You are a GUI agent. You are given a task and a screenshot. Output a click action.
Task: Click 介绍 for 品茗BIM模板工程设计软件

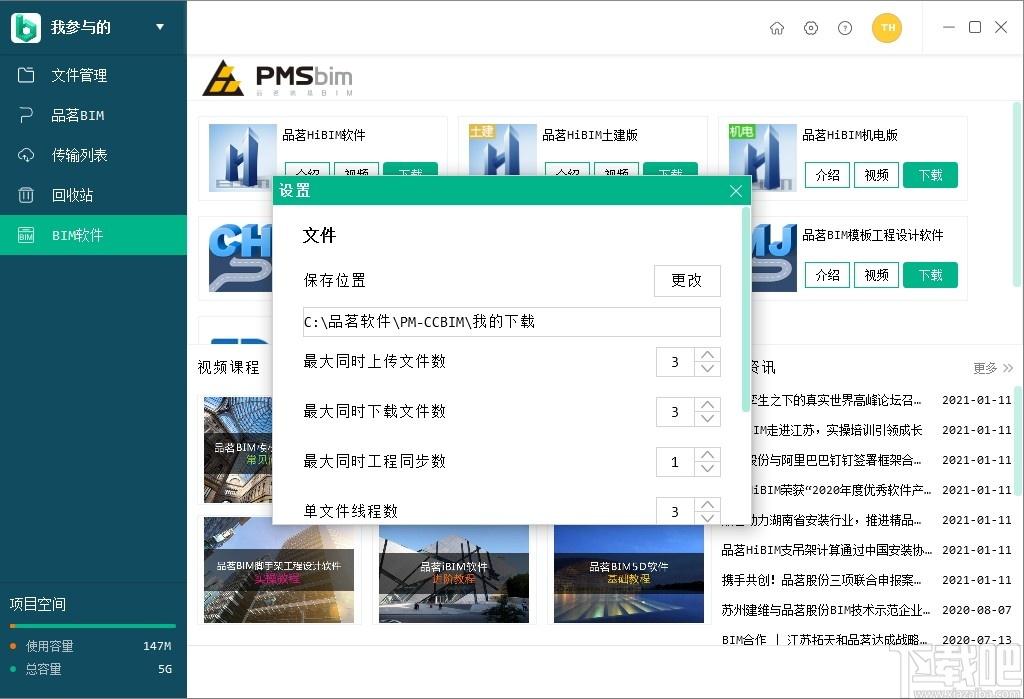coord(827,275)
